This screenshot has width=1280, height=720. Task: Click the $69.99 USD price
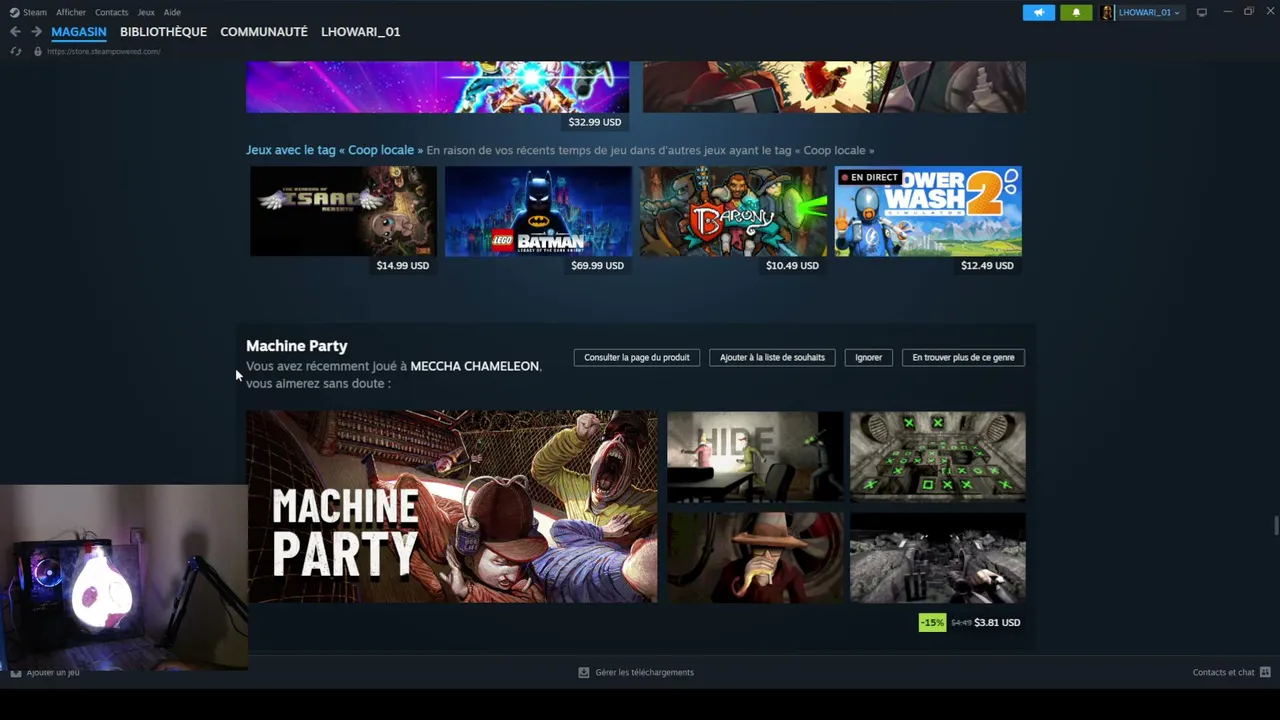pyautogui.click(x=597, y=266)
